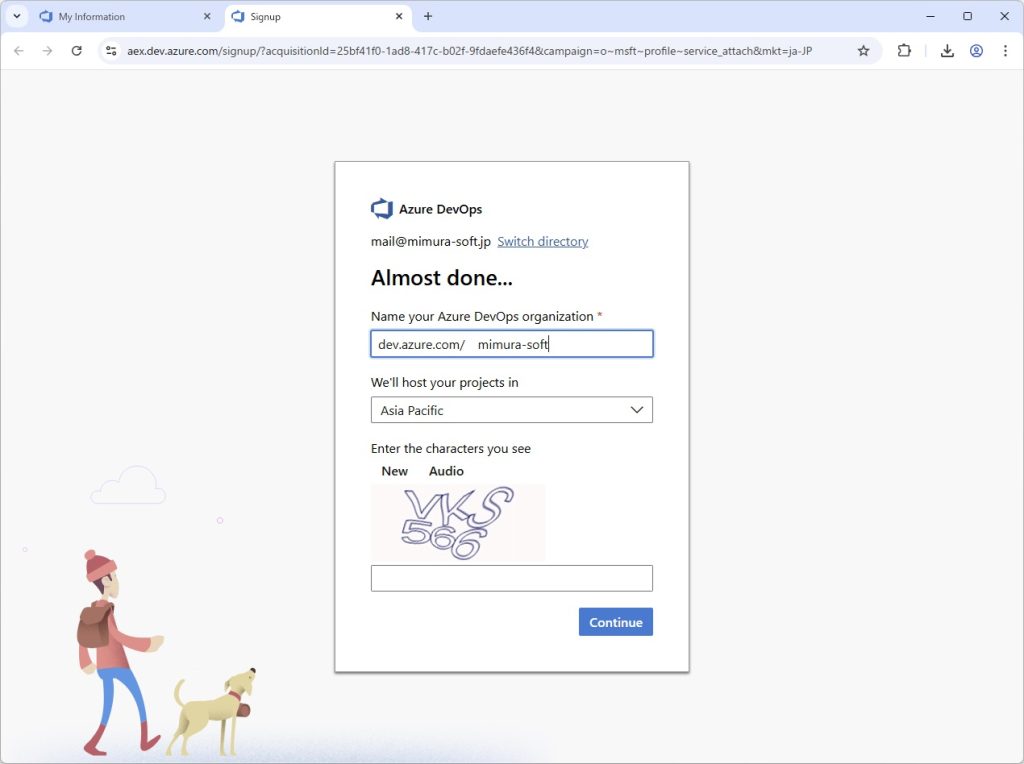
Task: Open the Chrome profile avatar icon
Action: [976, 51]
